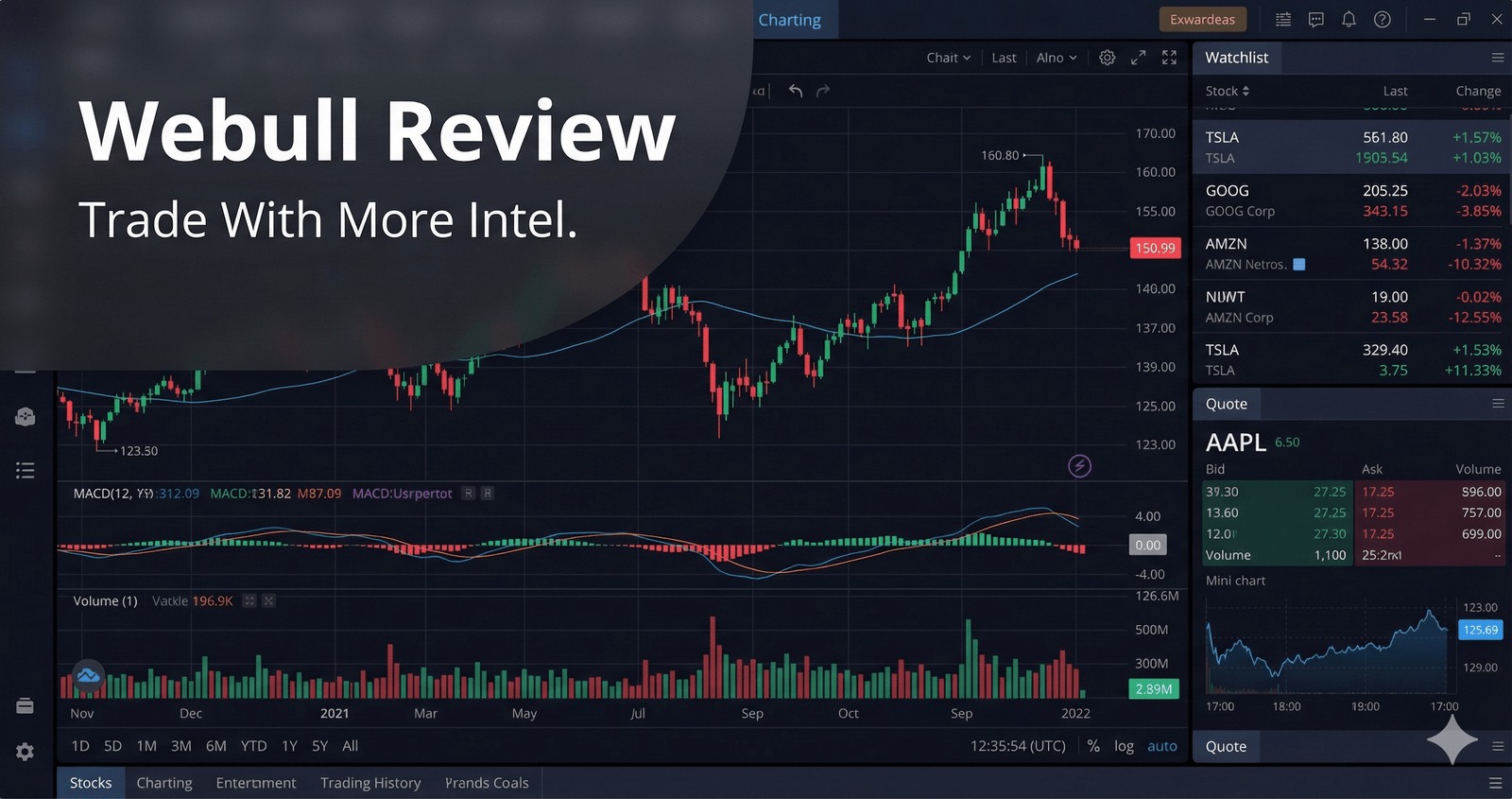Enter fullscreen chart mode
Screen dimensions: 1512x799
(1169, 58)
